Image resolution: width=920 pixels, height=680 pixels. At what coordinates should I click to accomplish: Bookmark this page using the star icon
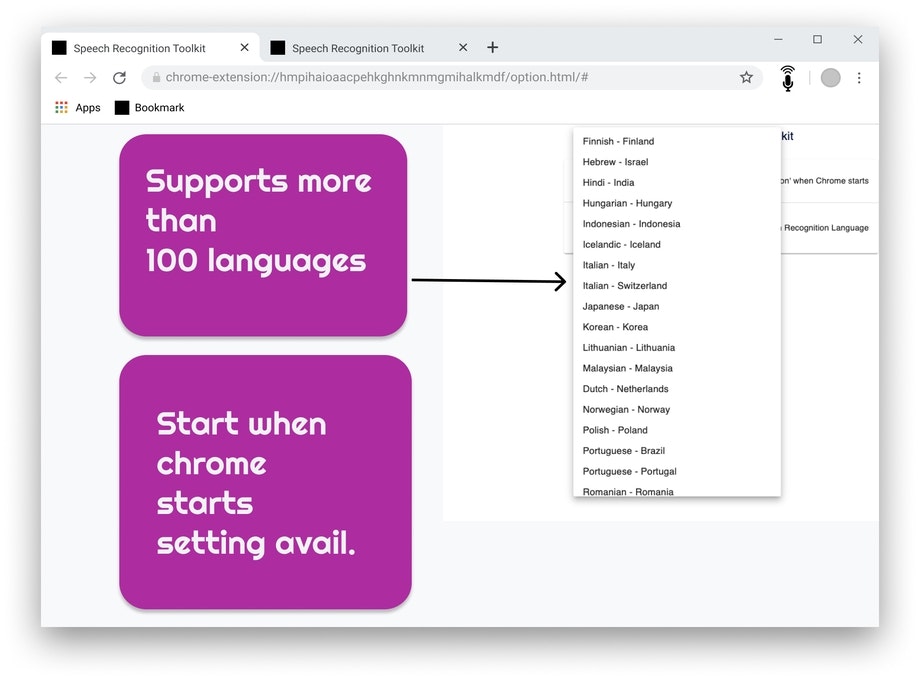[x=746, y=77]
